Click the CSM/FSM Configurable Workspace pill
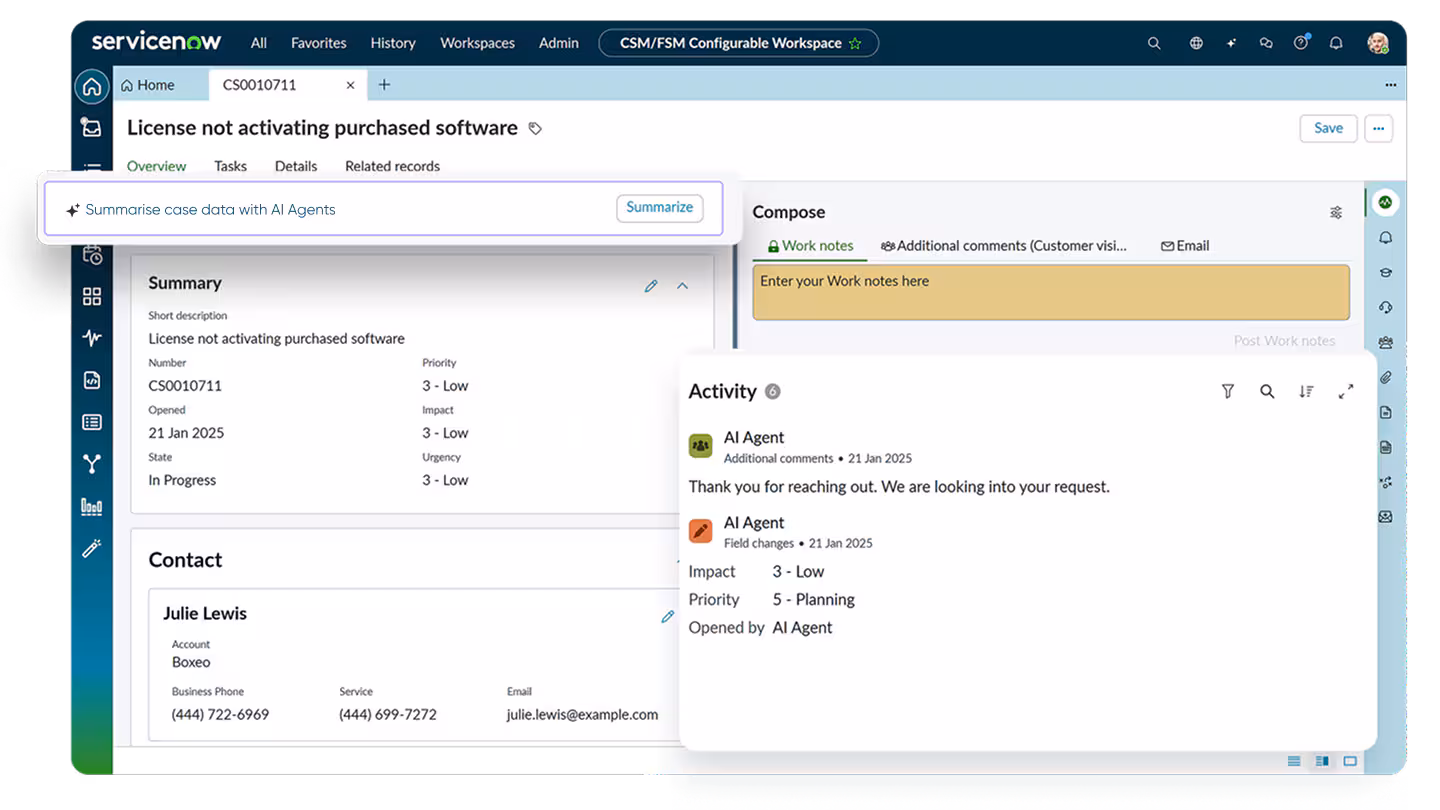Image resolution: width=1440 pixels, height=810 pixels. click(738, 43)
